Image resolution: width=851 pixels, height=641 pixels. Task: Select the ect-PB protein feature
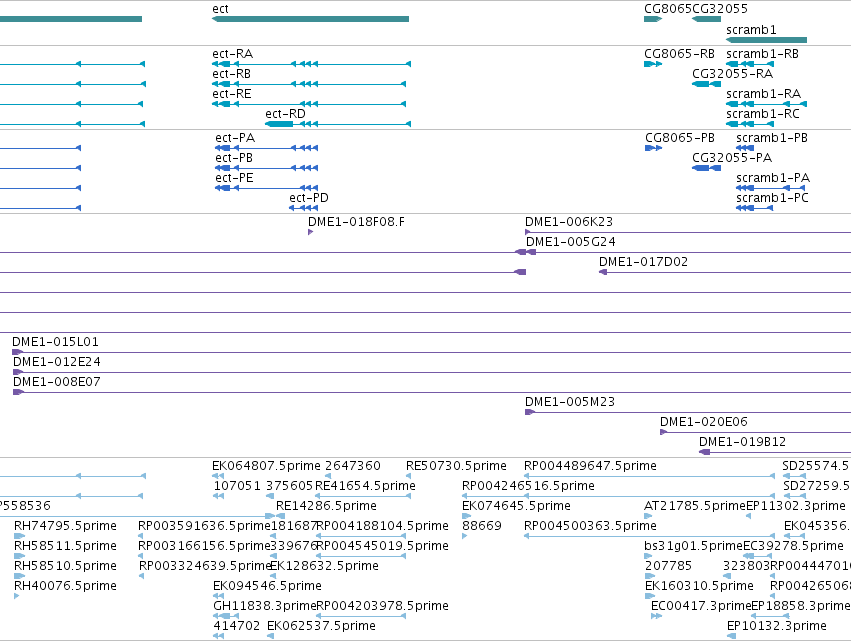266,168
